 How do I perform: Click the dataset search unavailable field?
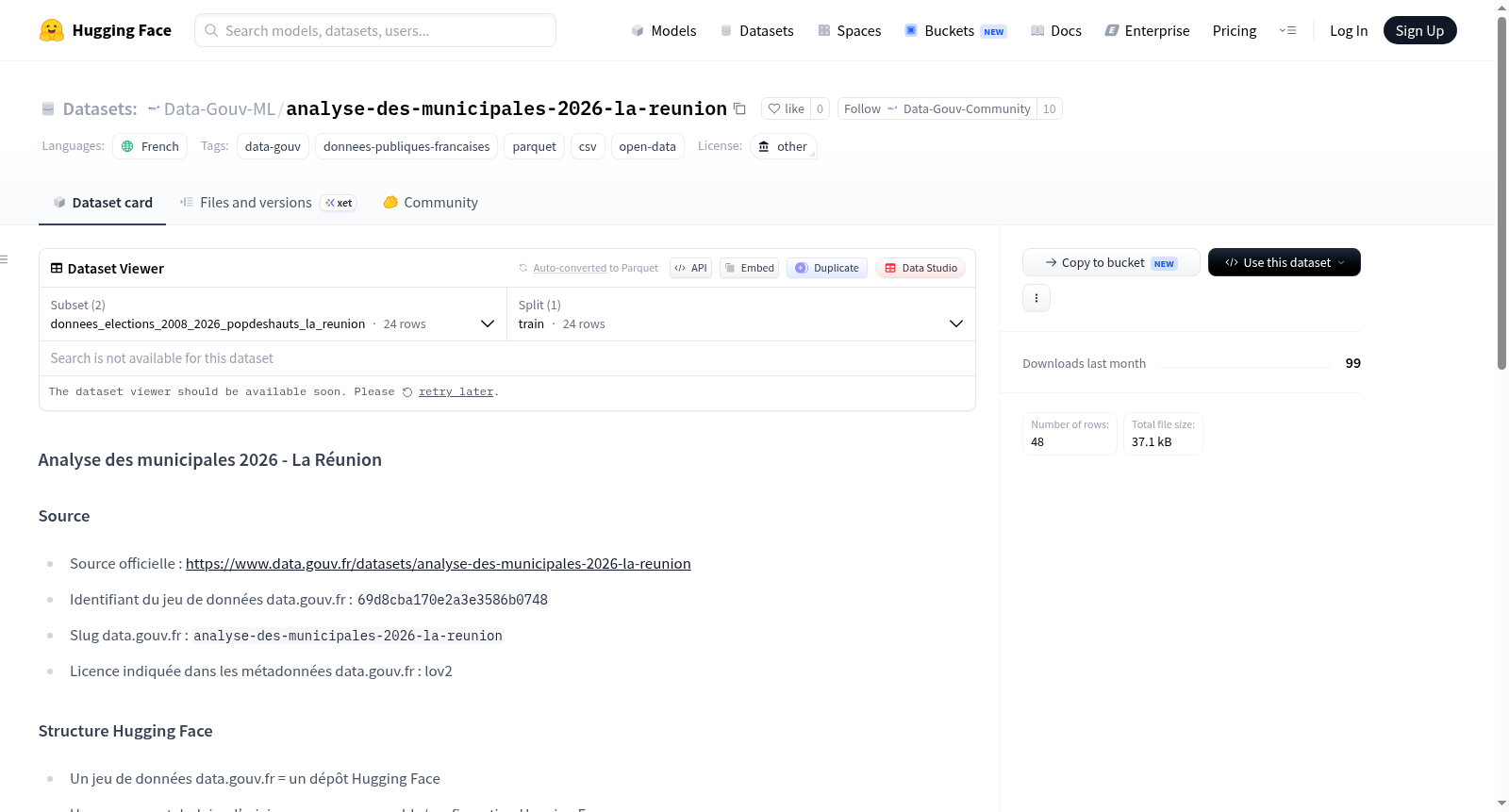point(506,358)
